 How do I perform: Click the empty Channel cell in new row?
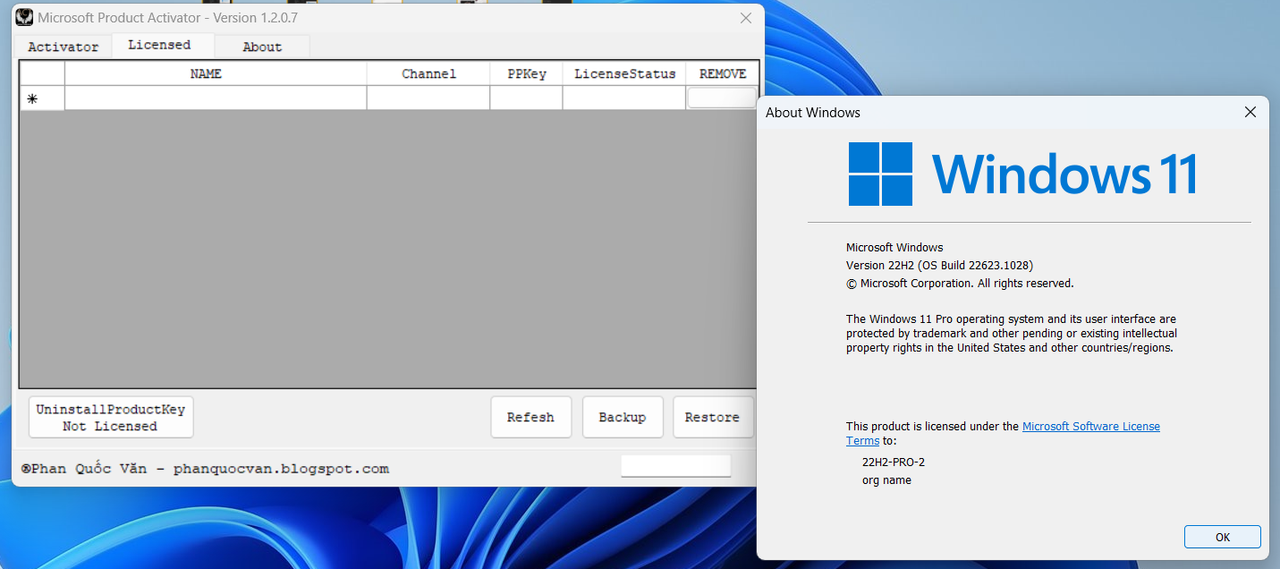click(429, 98)
